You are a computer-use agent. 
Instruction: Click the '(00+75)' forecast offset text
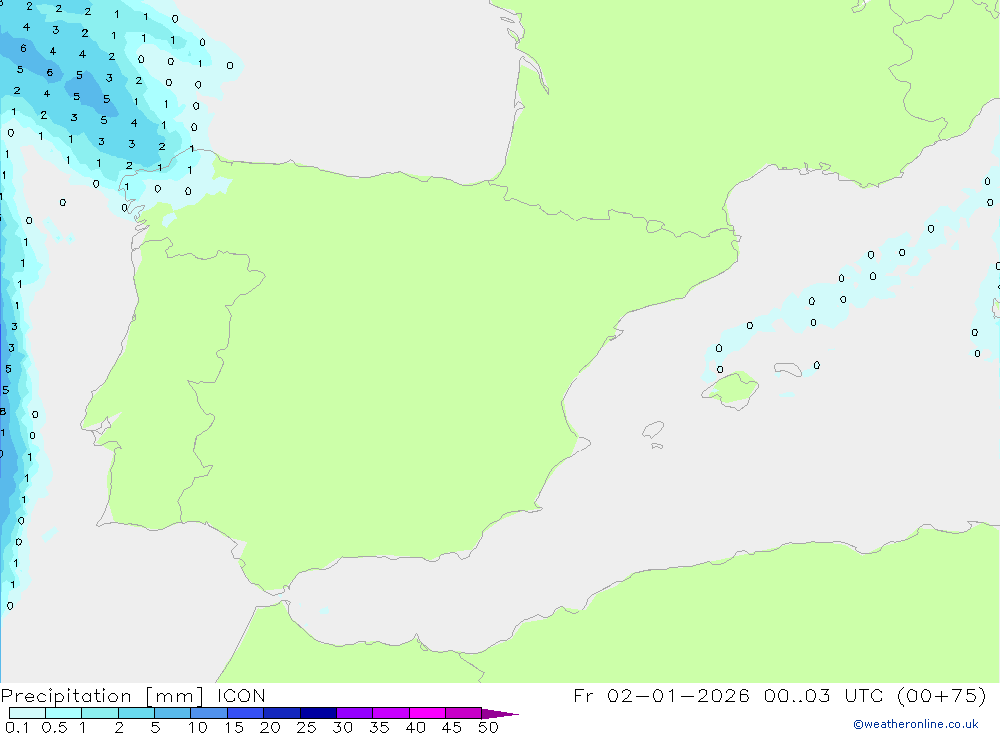pos(942,695)
